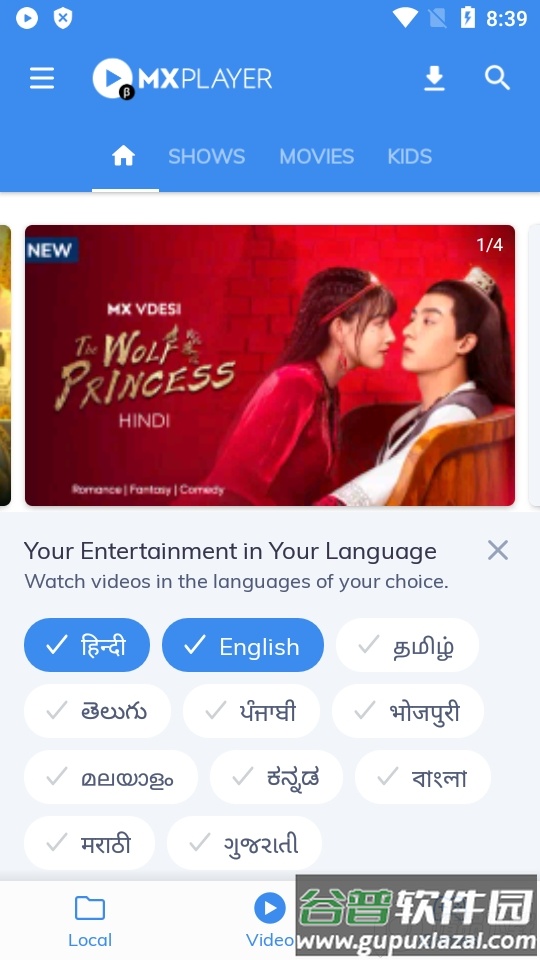
Task: Open the Video tab in bottom bar
Action: click(270, 921)
